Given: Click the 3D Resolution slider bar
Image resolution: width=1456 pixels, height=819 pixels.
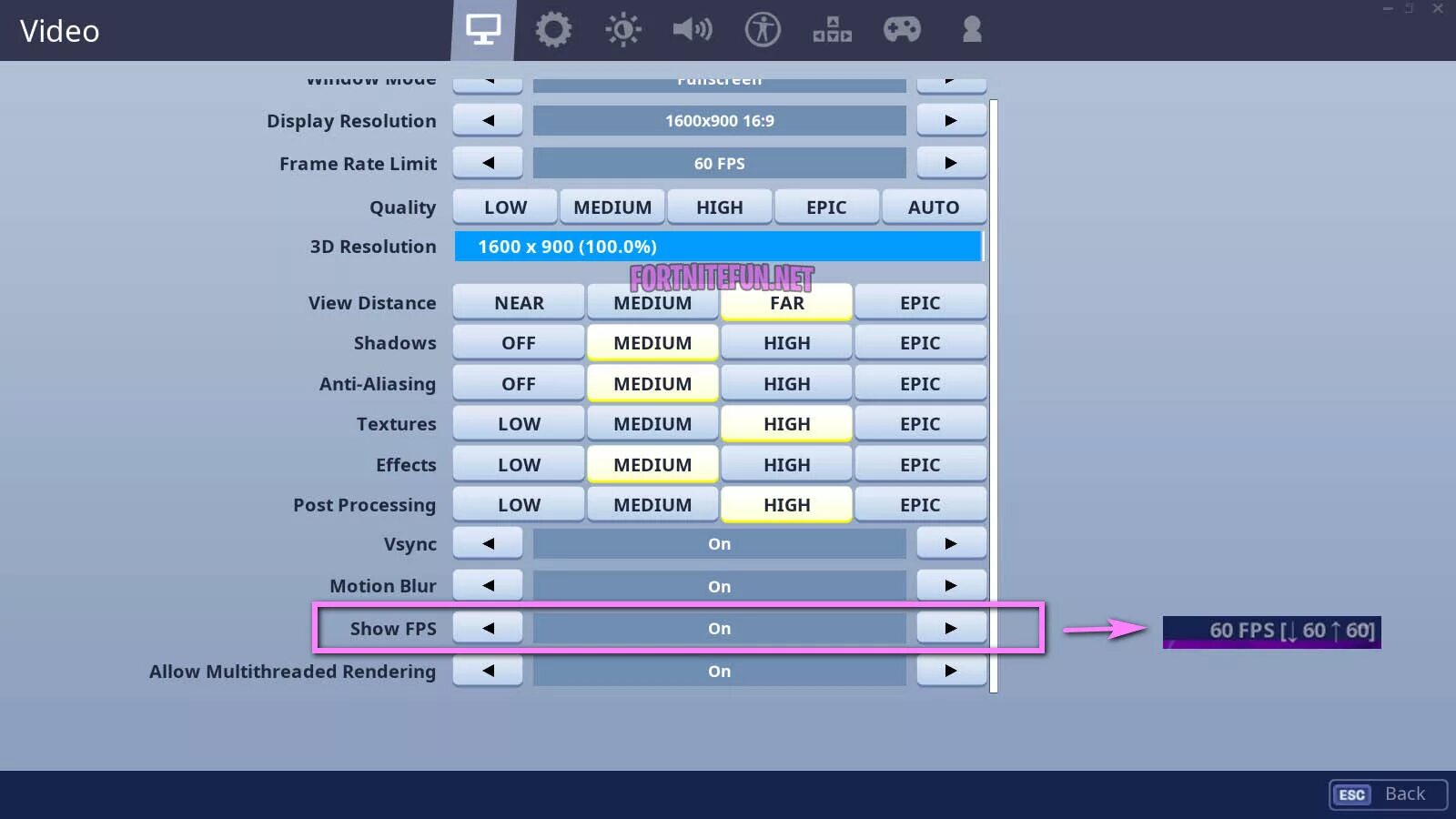Looking at the screenshot, I should [x=719, y=247].
